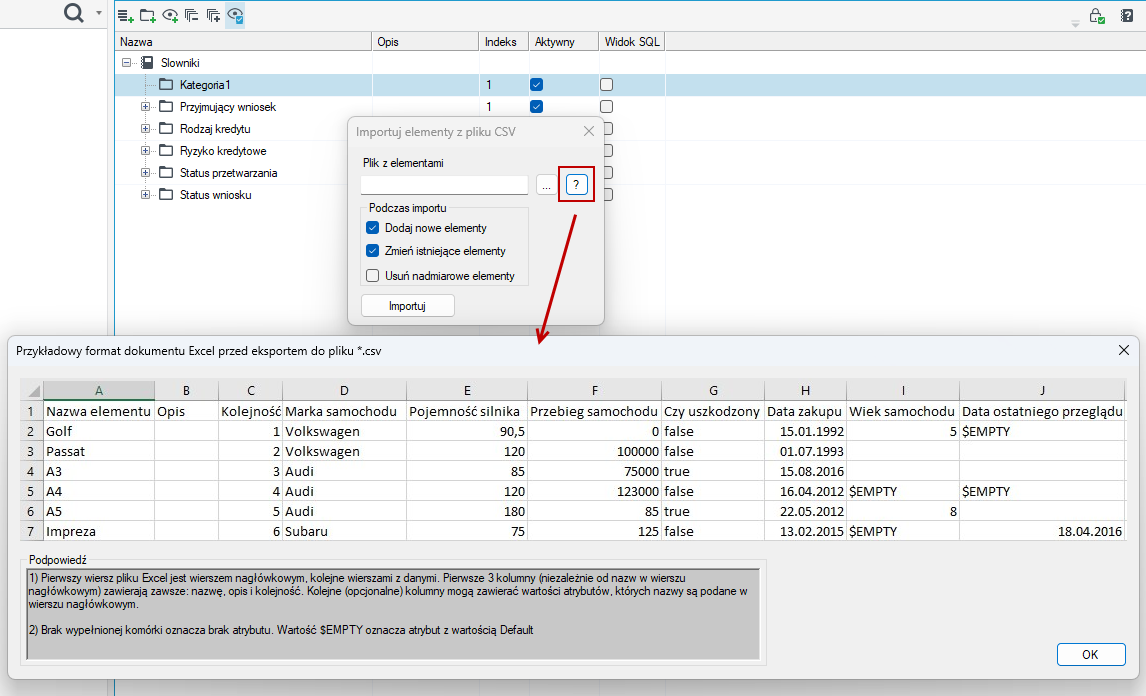
Task: Click the collapse all levels icon
Action: tap(191, 15)
